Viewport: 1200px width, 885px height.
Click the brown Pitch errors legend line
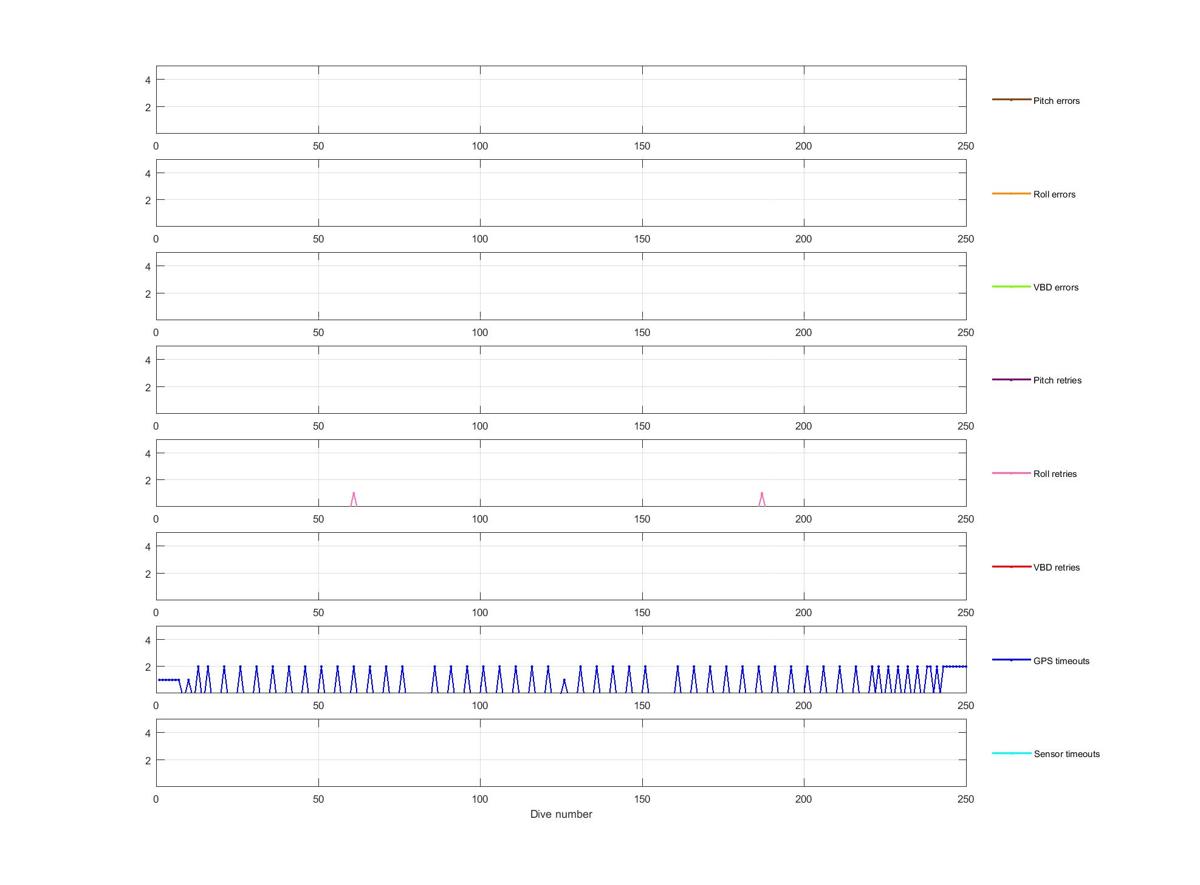click(x=1011, y=100)
